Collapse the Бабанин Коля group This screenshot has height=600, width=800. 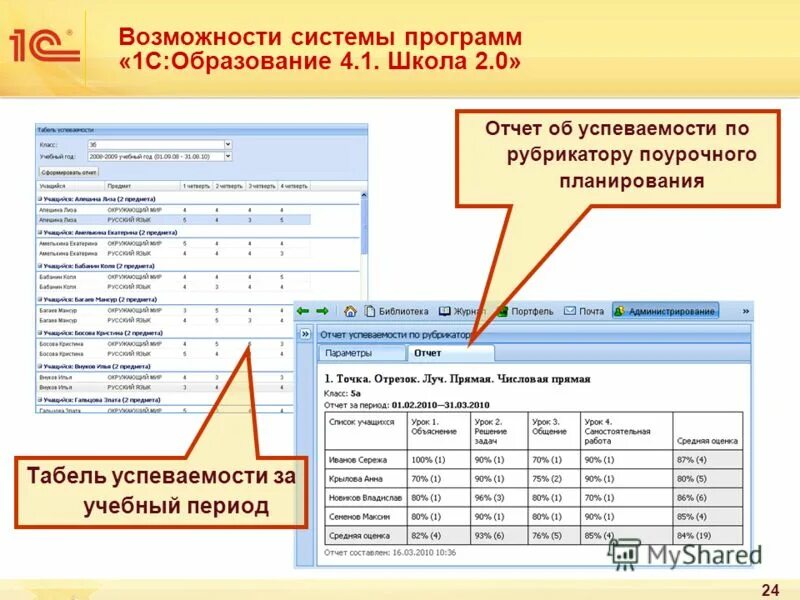[x=40, y=266]
